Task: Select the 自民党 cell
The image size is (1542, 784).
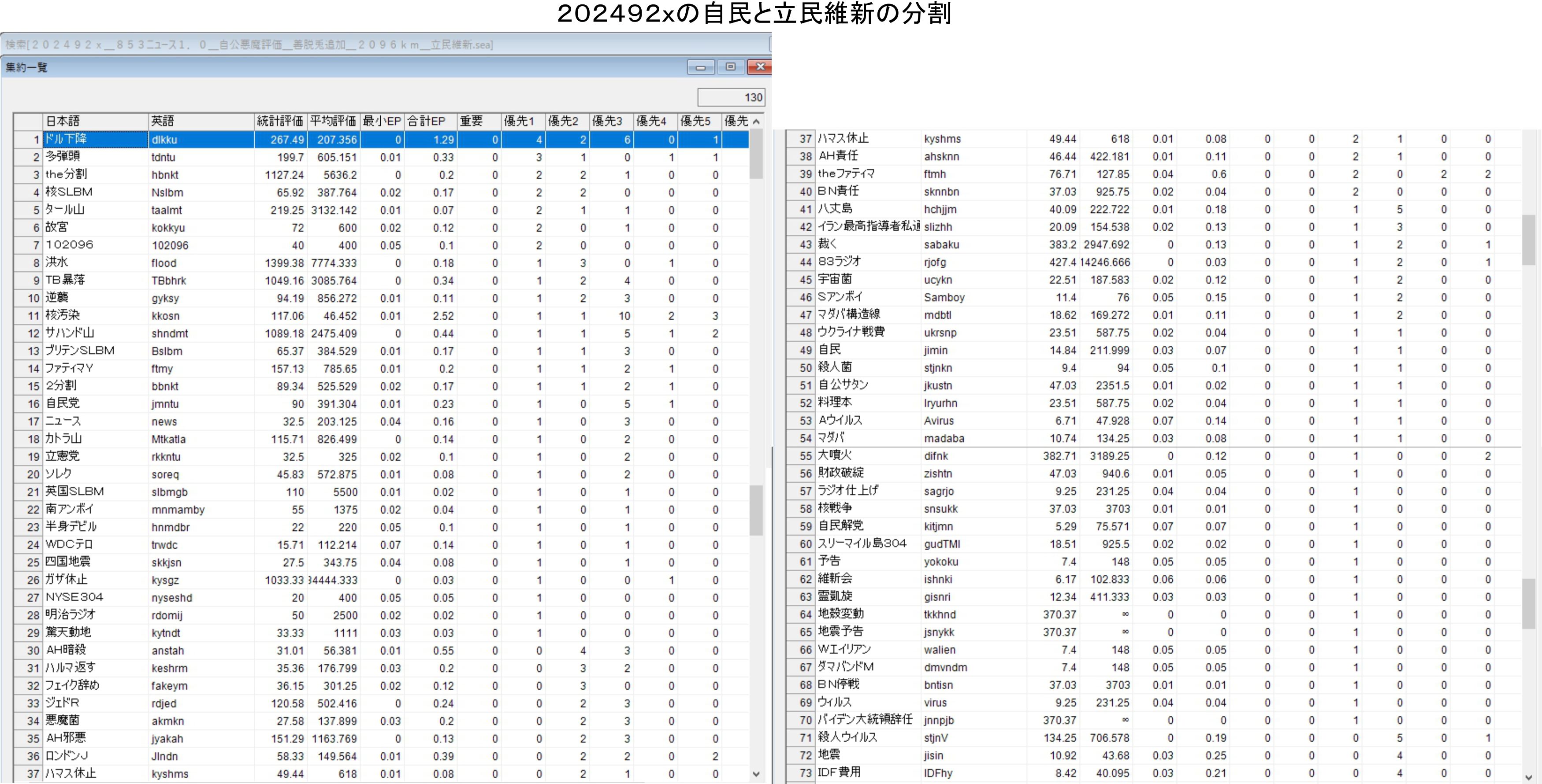Action: coord(95,403)
